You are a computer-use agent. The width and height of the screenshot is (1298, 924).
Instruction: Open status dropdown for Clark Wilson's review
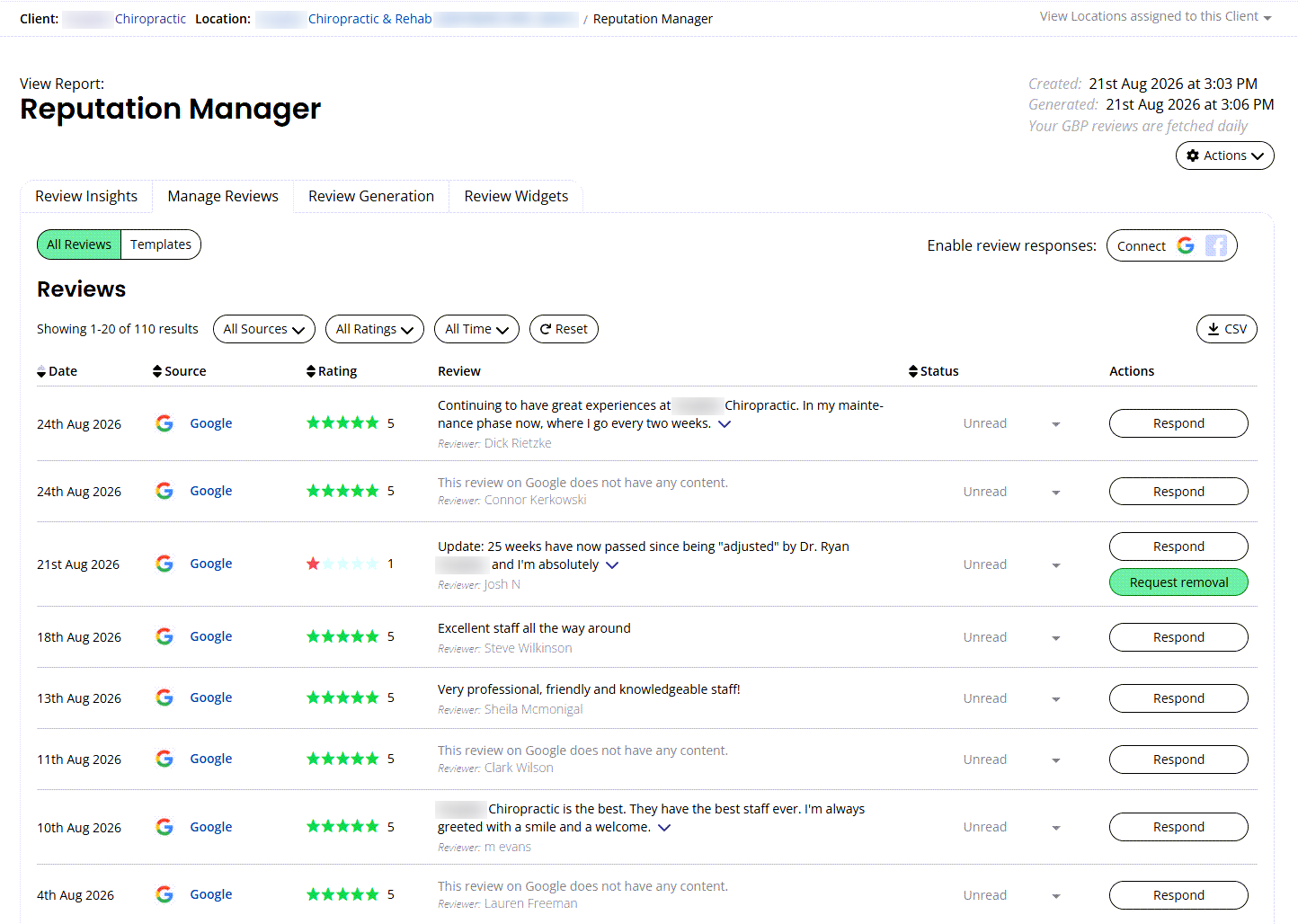click(x=1056, y=760)
